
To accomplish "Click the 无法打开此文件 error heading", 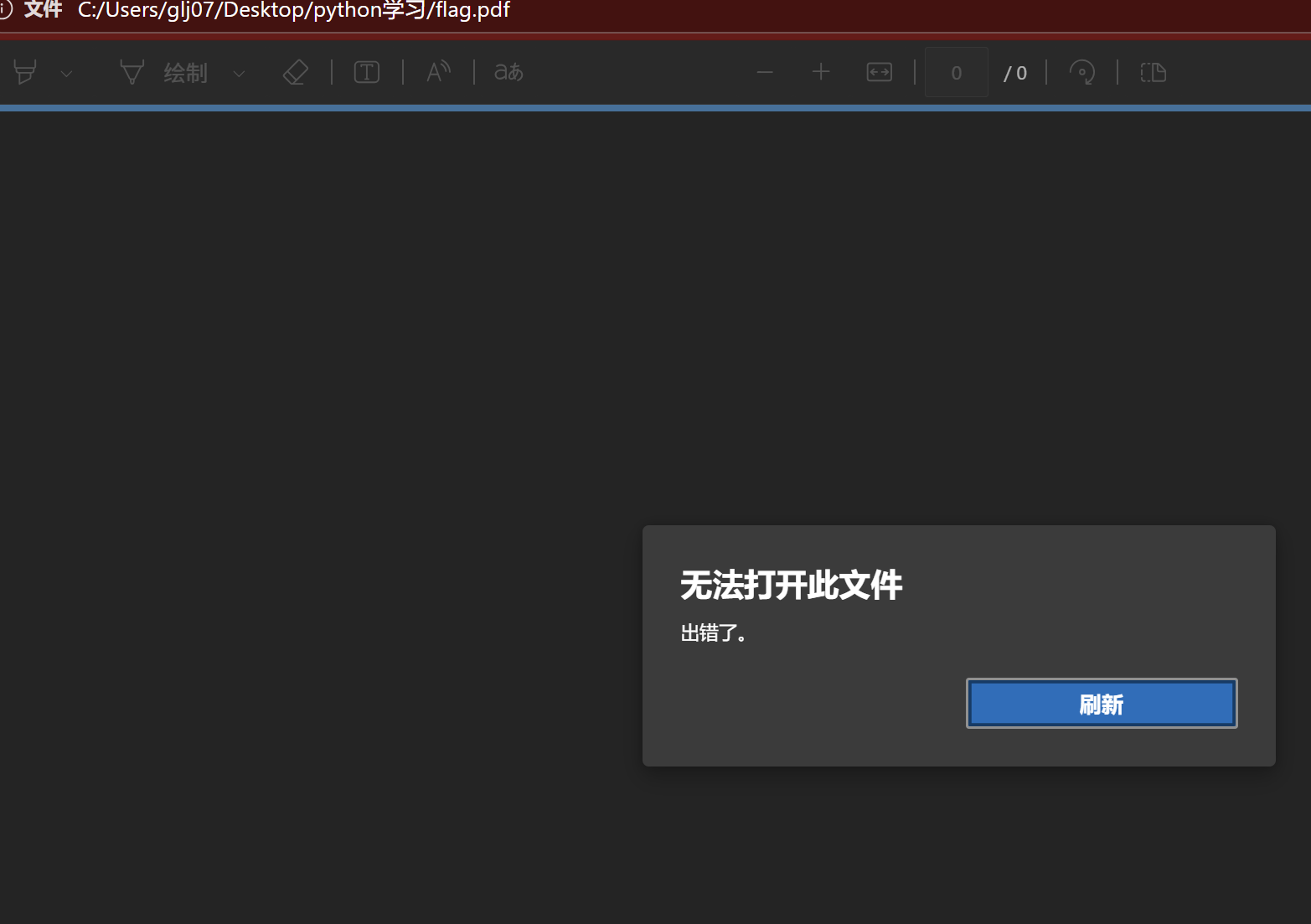I will tap(791, 585).
